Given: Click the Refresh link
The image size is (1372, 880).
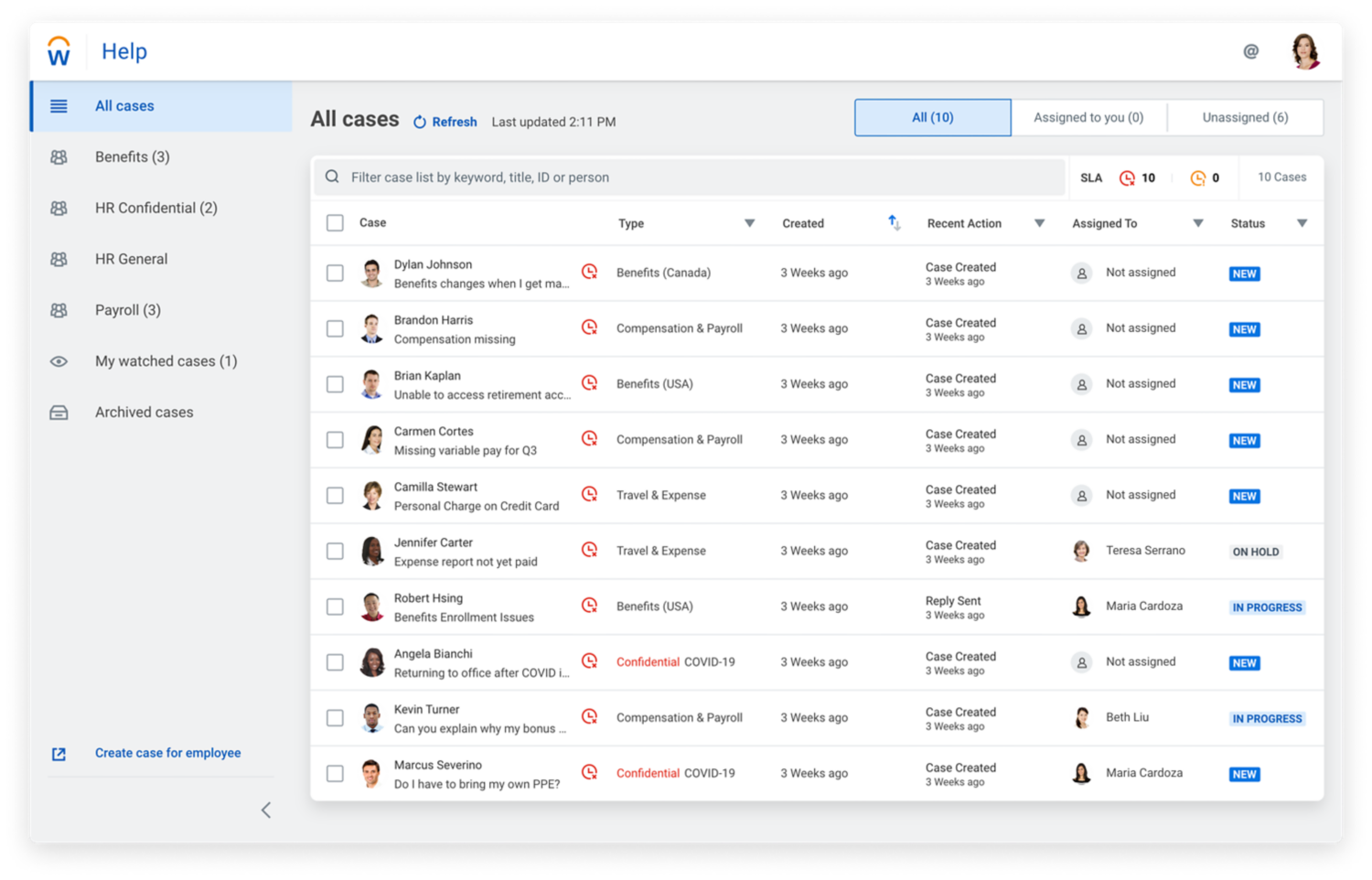Looking at the screenshot, I should tap(445, 122).
